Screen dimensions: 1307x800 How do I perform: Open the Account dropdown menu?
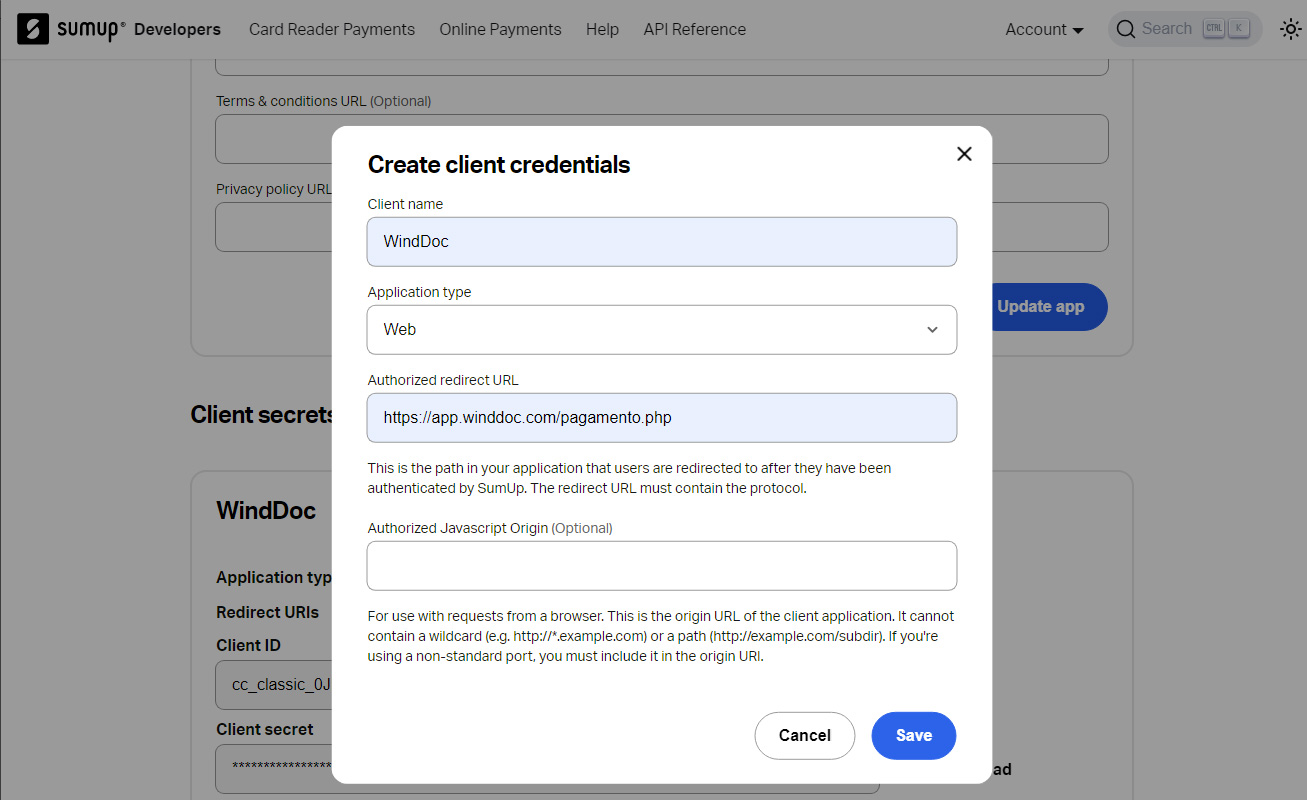(x=1045, y=30)
